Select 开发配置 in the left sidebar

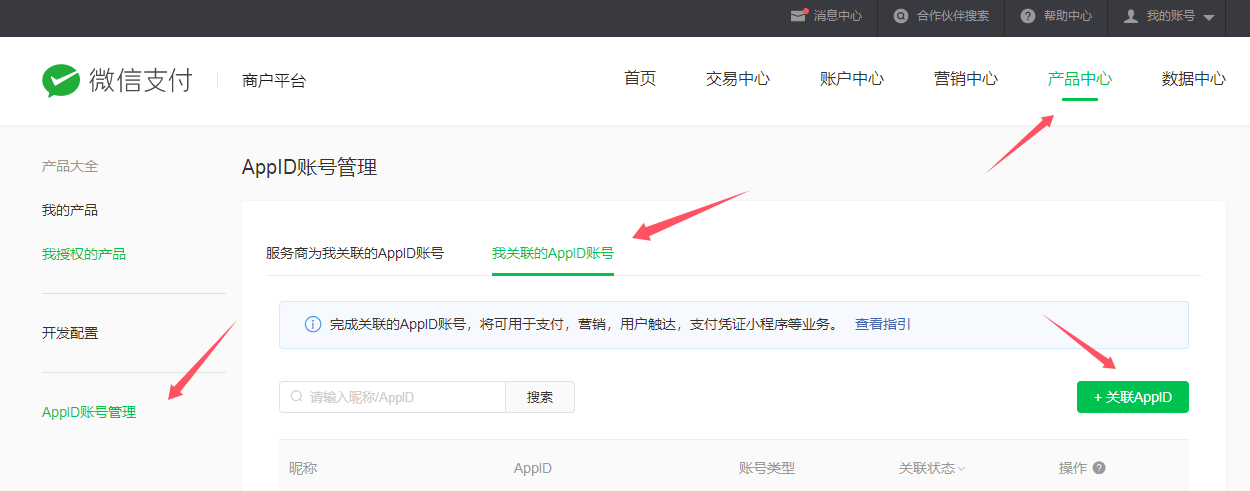click(x=70, y=333)
